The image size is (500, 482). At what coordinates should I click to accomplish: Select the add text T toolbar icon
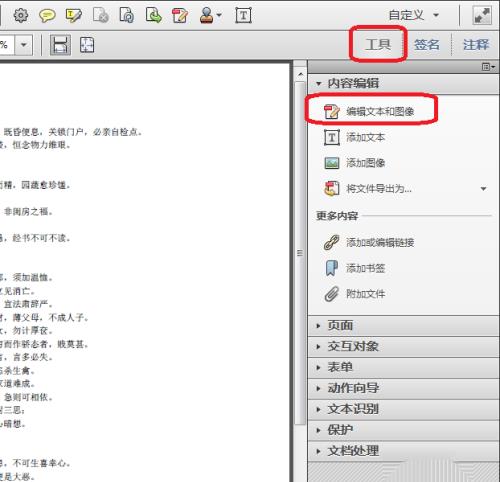tap(243, 15)
